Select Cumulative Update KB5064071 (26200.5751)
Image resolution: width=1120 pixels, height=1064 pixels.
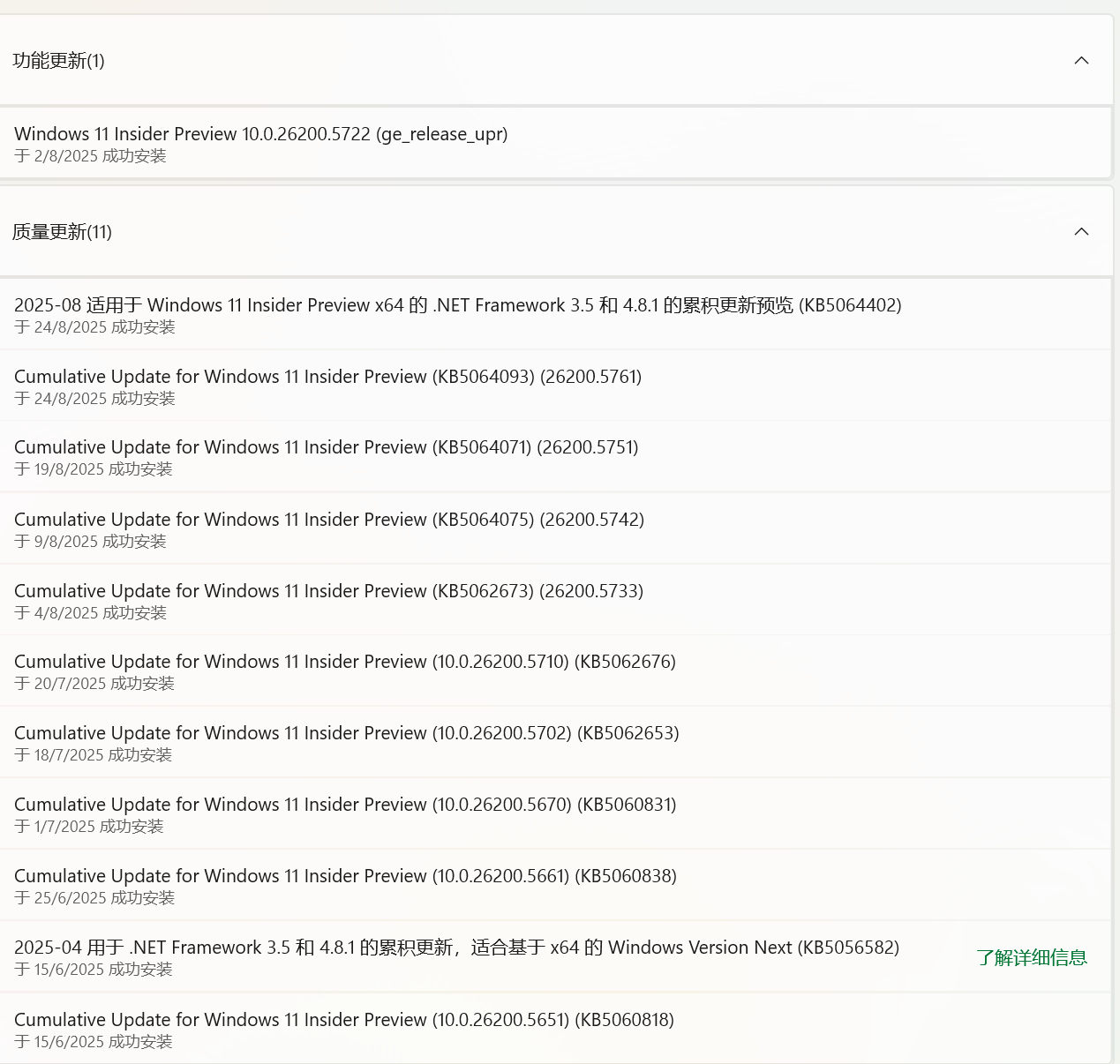[555, 456]
